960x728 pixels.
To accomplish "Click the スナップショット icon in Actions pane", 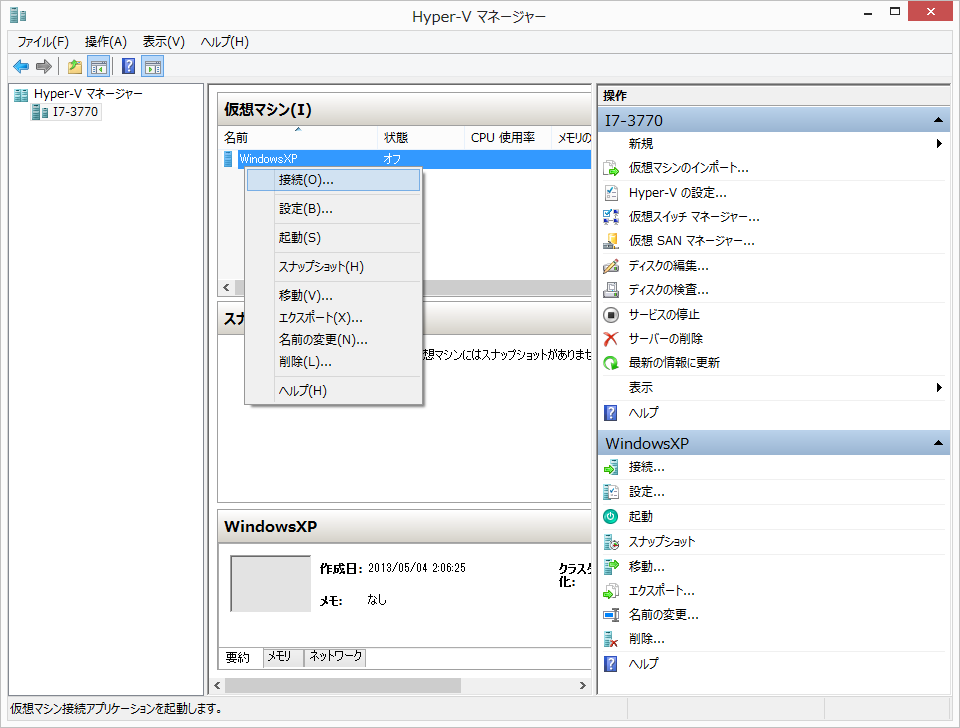I will point(611,542).
